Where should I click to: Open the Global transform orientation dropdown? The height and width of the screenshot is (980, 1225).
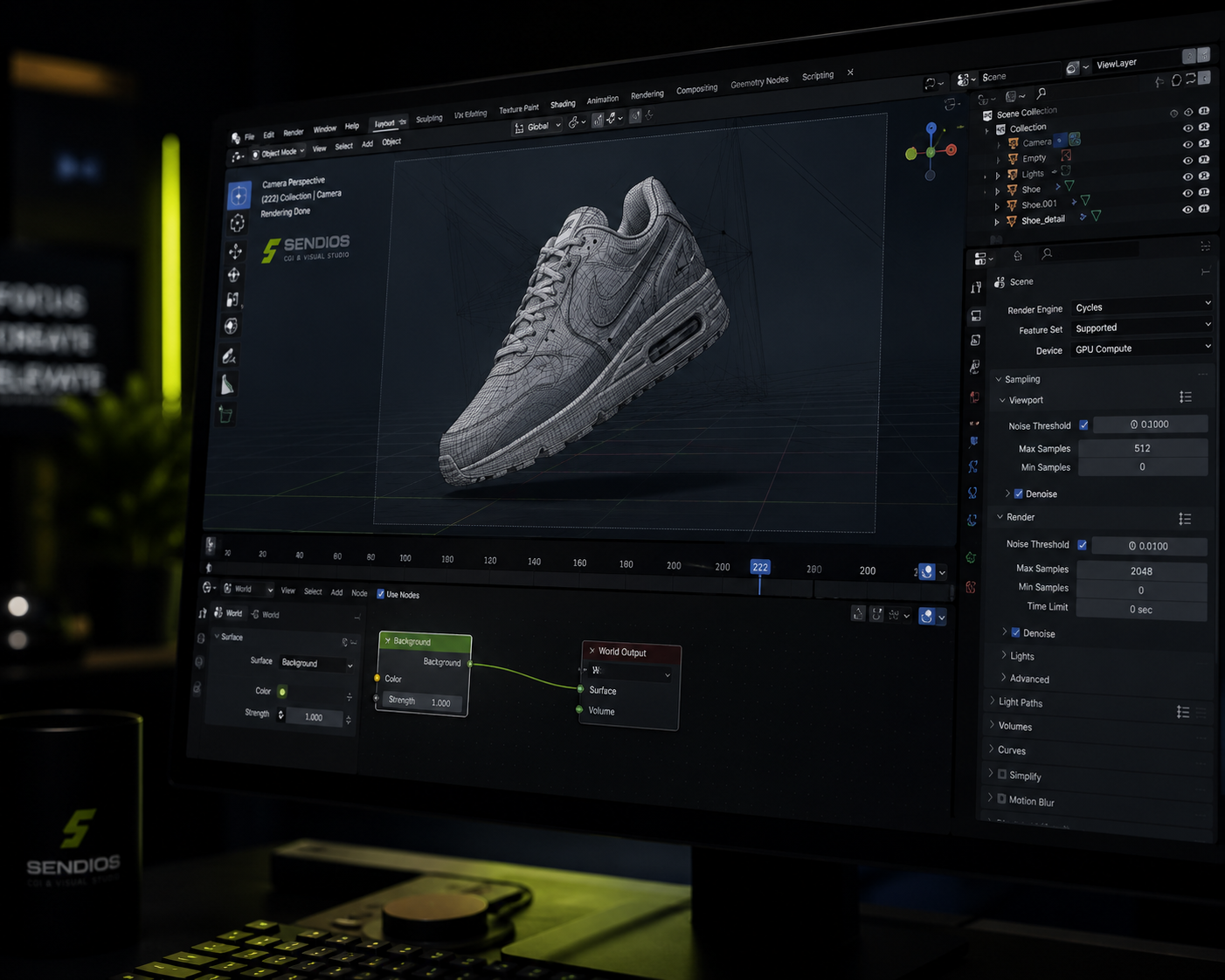(537, 128)
